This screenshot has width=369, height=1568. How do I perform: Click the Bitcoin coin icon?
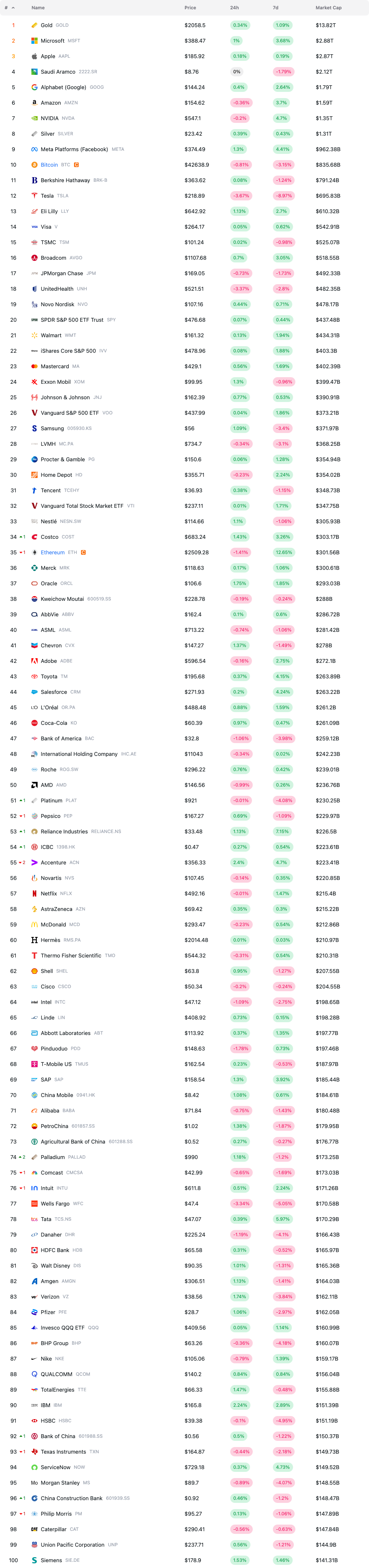(x=35, y=165)
